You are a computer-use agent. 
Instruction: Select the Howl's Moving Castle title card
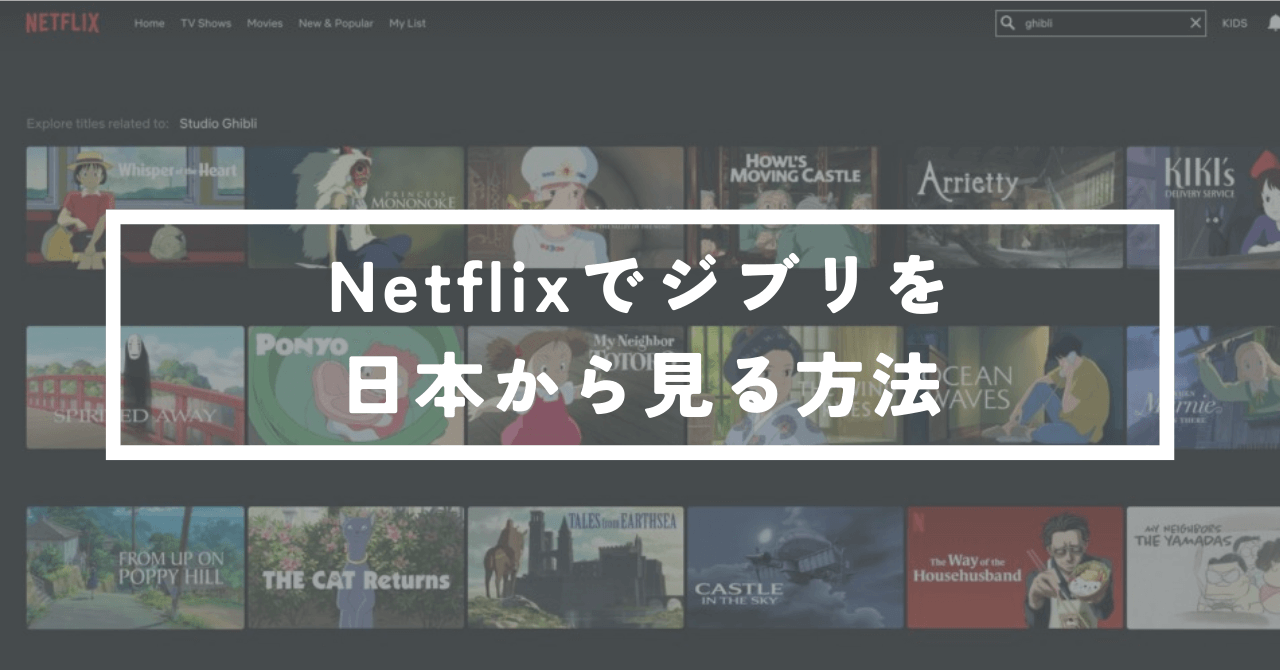[796, 207]
